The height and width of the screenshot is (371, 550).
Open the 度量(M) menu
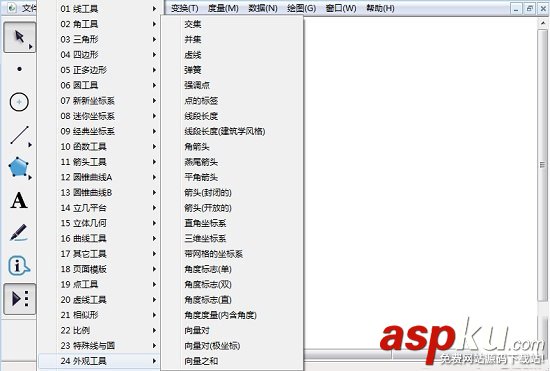(x=223, y=8)
